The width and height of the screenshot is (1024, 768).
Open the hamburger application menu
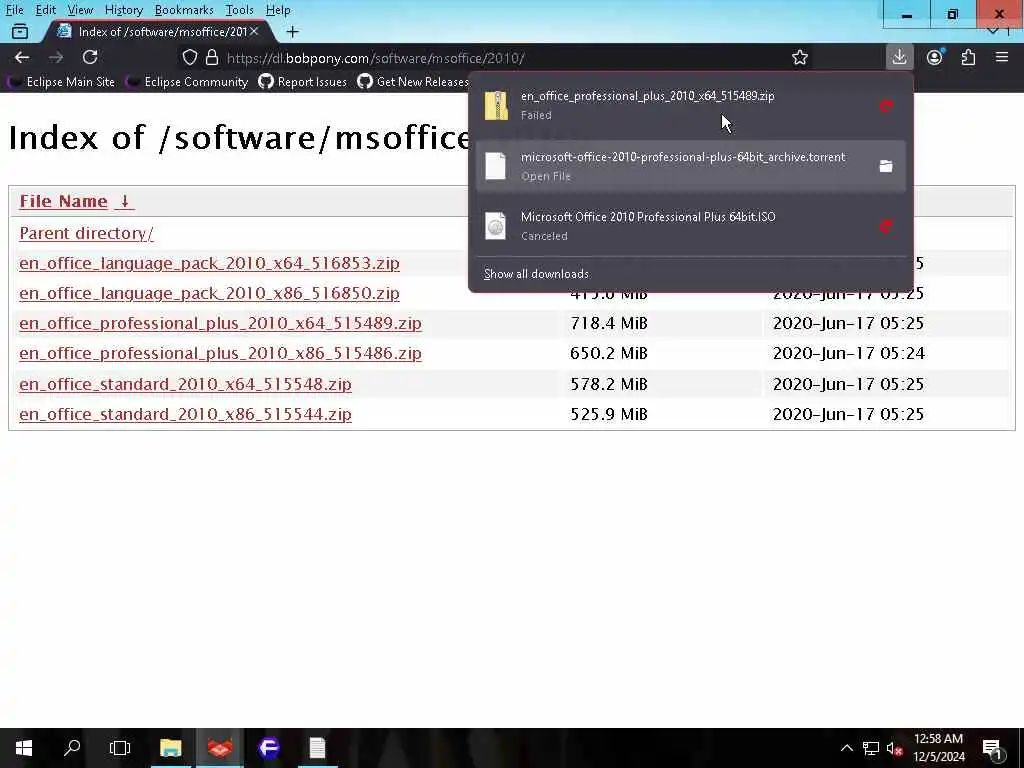[x=1002, y=57]
